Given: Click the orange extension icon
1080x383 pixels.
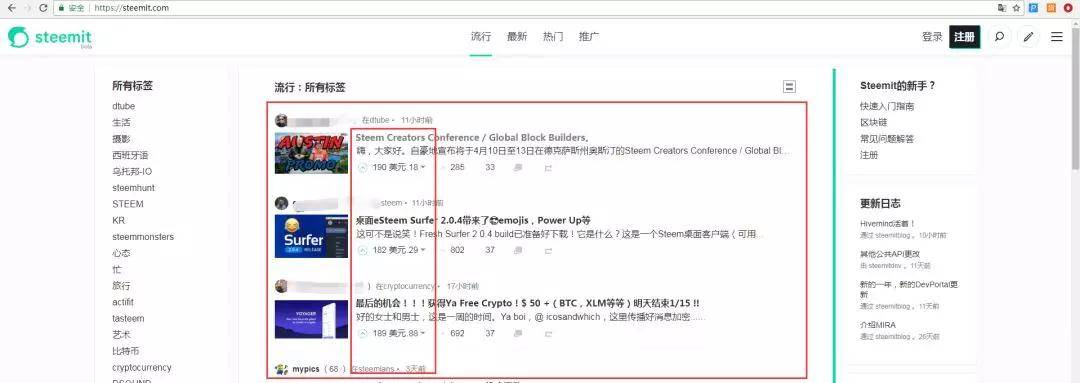Looking at the screenshot, I should tap(1051, 8).
